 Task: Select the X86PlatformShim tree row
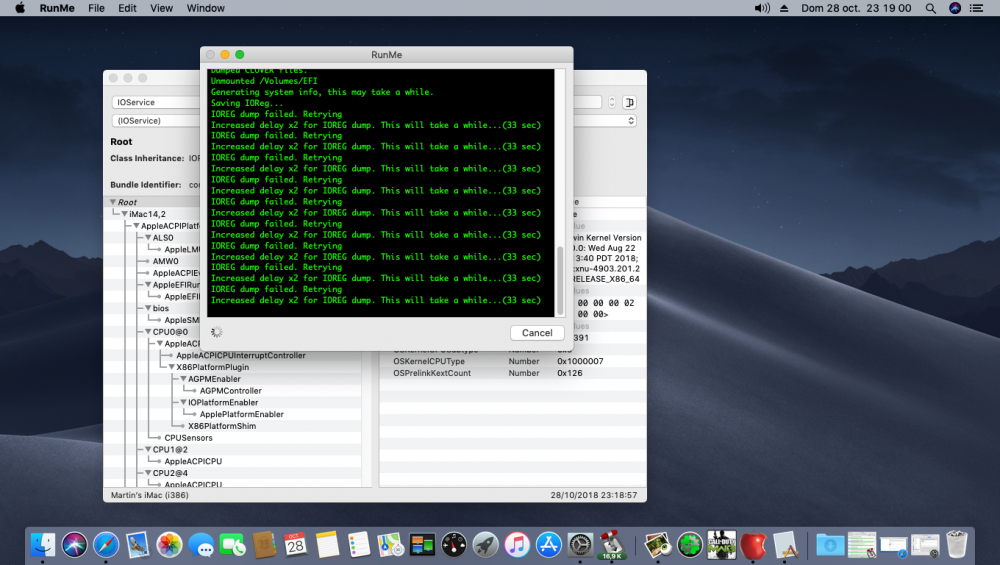coord(222,426)
